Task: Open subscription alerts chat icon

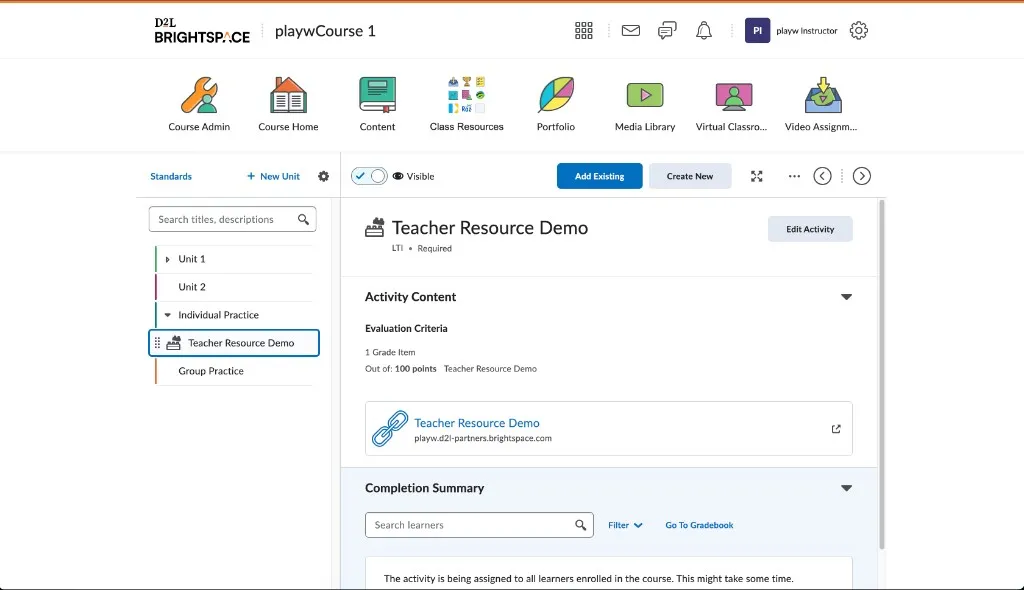Action: click(667, 31)
